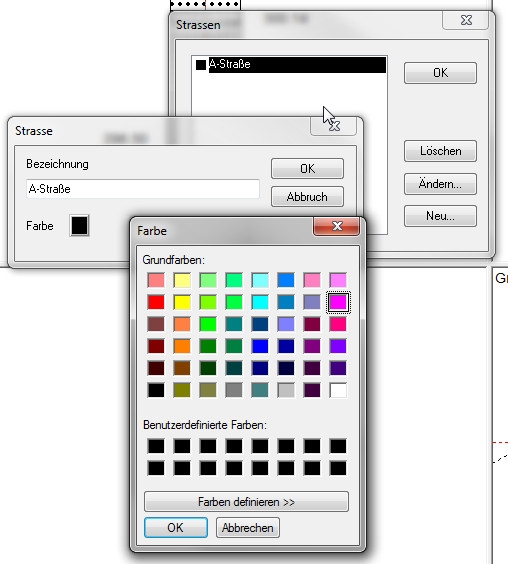The height and width of the screenshot is (564, 508).
Task: Pick the light orange swatch in the third row
Action: coord(182,324)
